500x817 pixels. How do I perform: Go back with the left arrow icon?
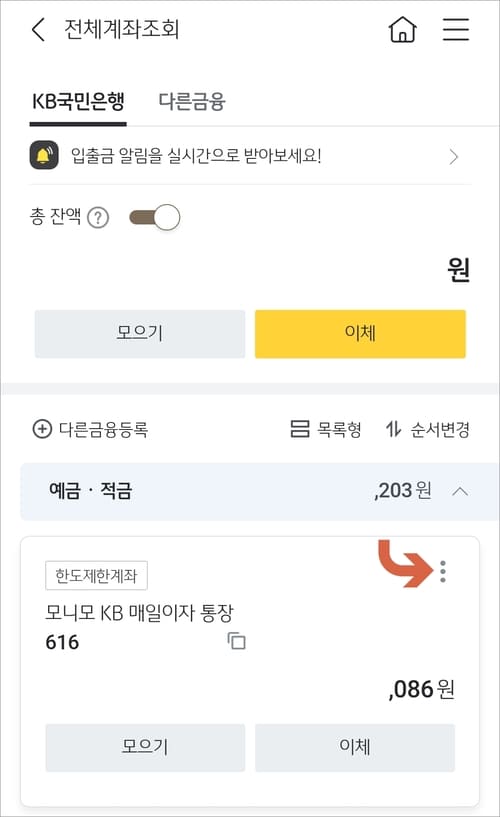point(39,29)
